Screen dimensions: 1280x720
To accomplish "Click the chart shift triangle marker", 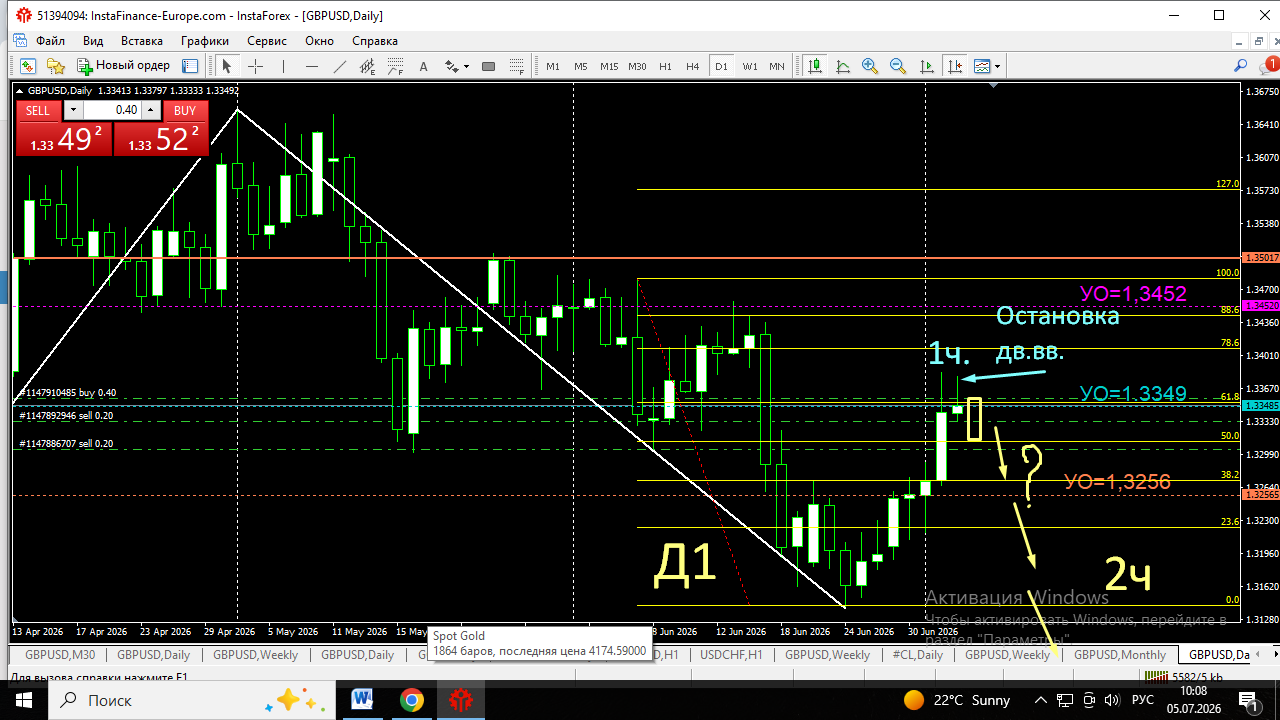I will tap(994, 87).
